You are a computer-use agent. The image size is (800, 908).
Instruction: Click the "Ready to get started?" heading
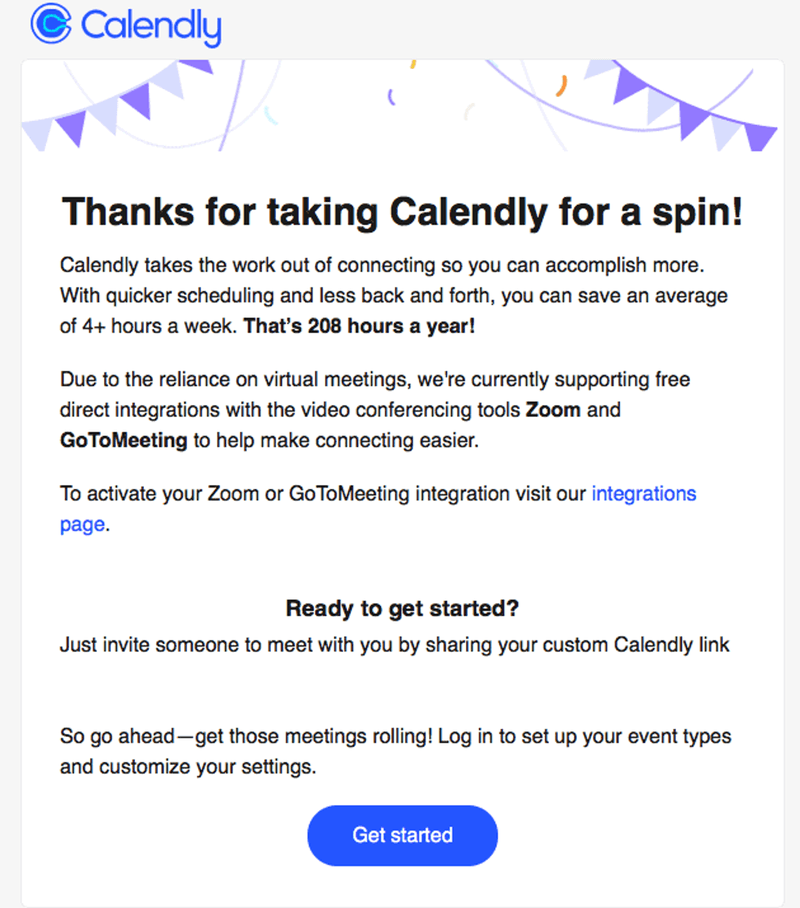point(401,608)
